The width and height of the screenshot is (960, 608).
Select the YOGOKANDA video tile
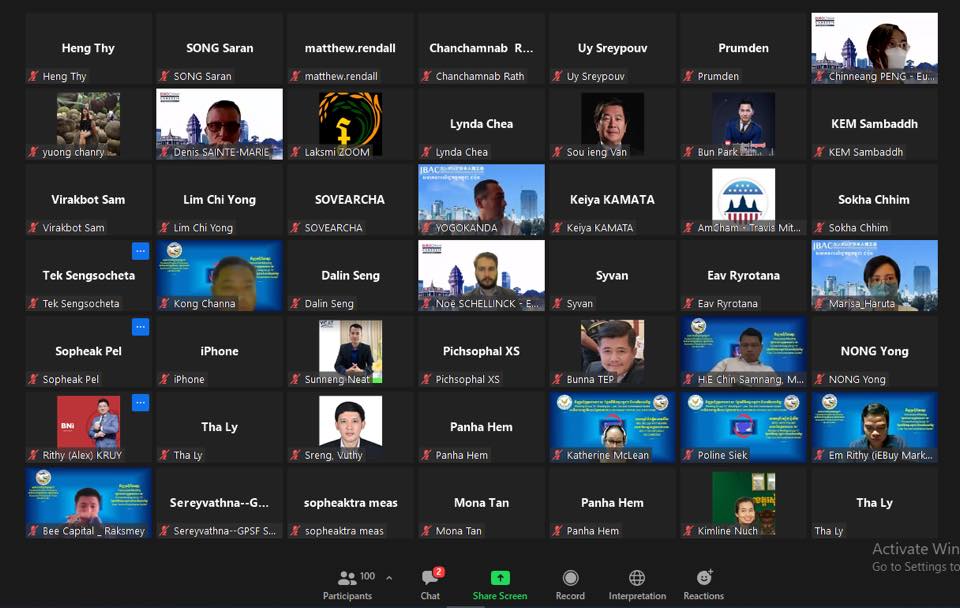point(481,199)
